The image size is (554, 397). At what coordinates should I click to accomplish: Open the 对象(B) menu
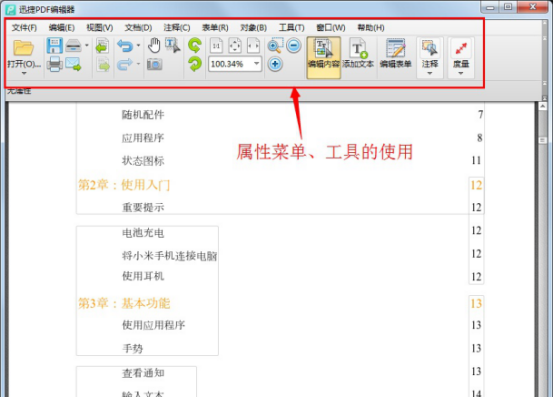tap(253, 28)
